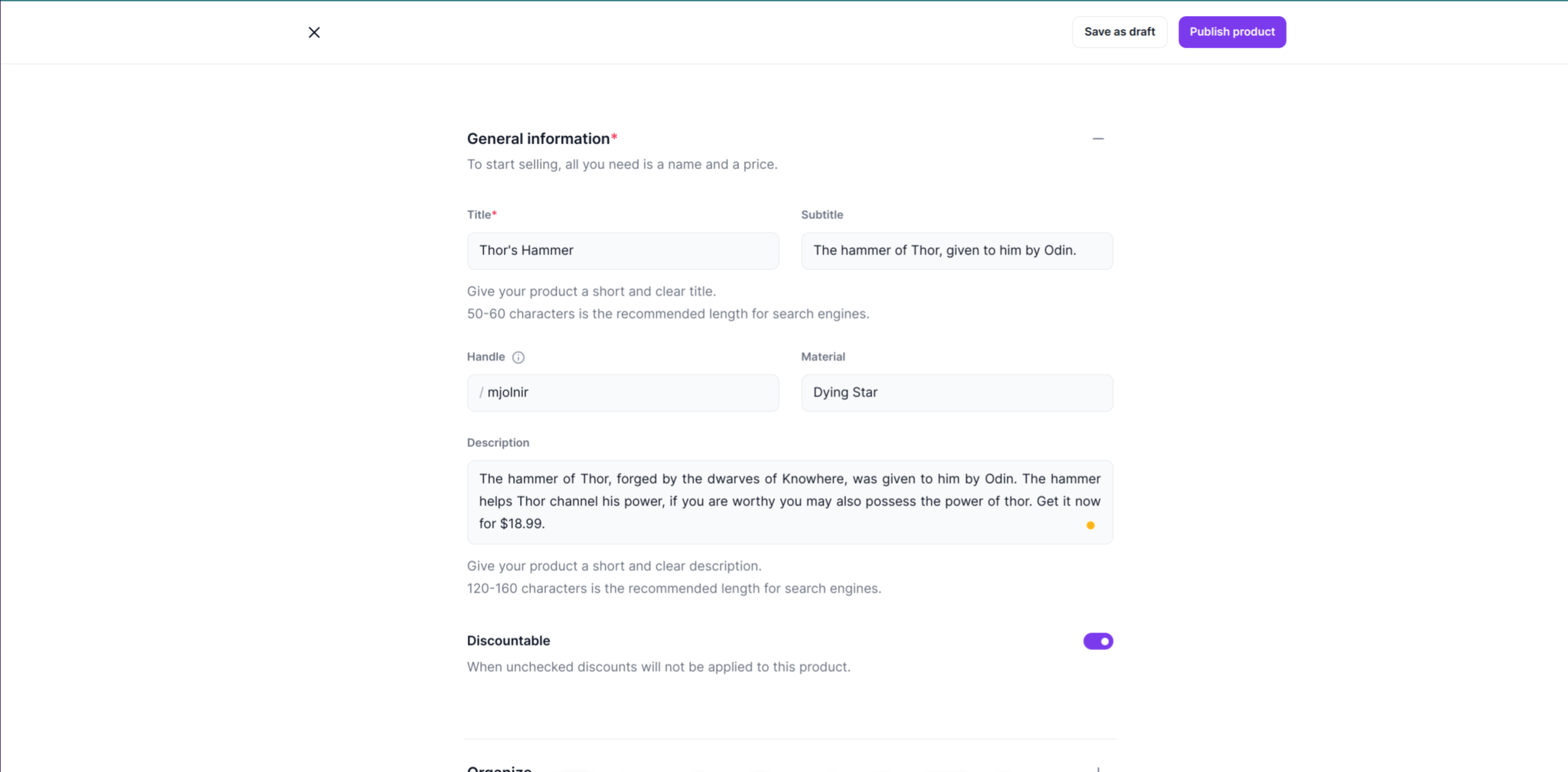The height and width of the screenshot is (772, 1568).
Task: Click the Discountable label
Action: tap(508, 641)
